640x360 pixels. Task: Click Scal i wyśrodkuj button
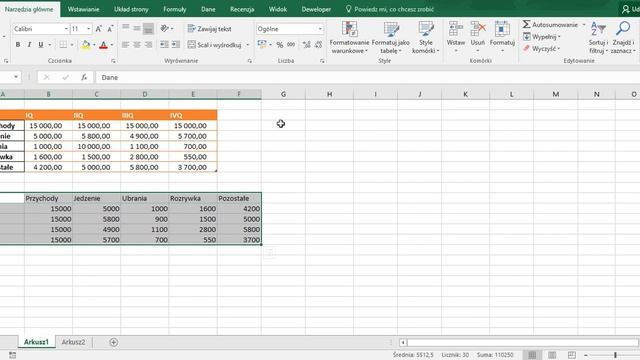coord(215,44)
